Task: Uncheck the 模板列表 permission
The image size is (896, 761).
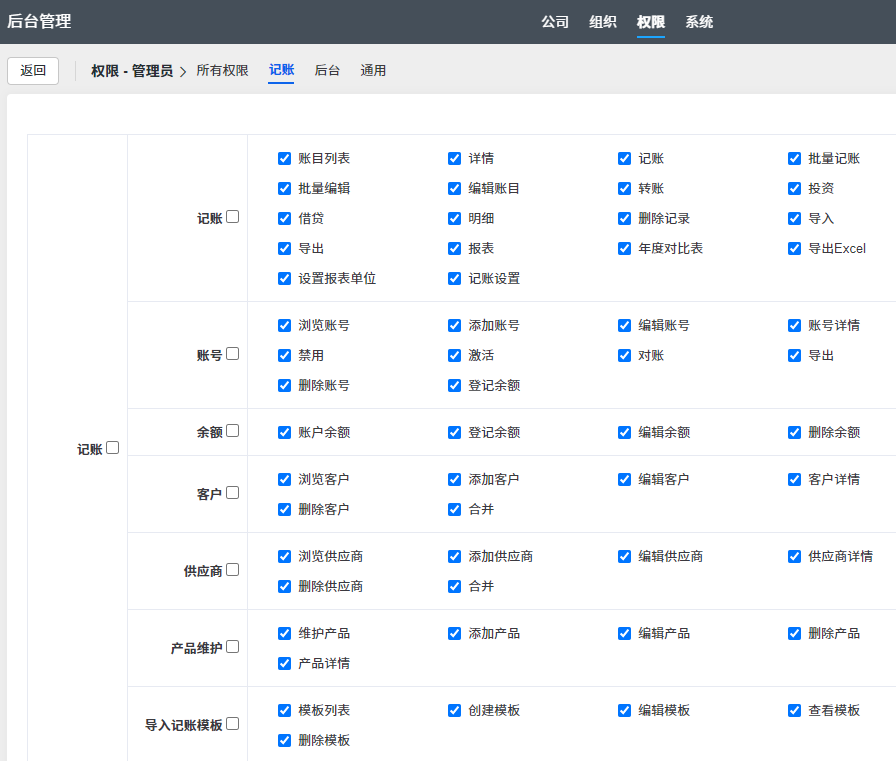Action: click(x=285, y=711)
